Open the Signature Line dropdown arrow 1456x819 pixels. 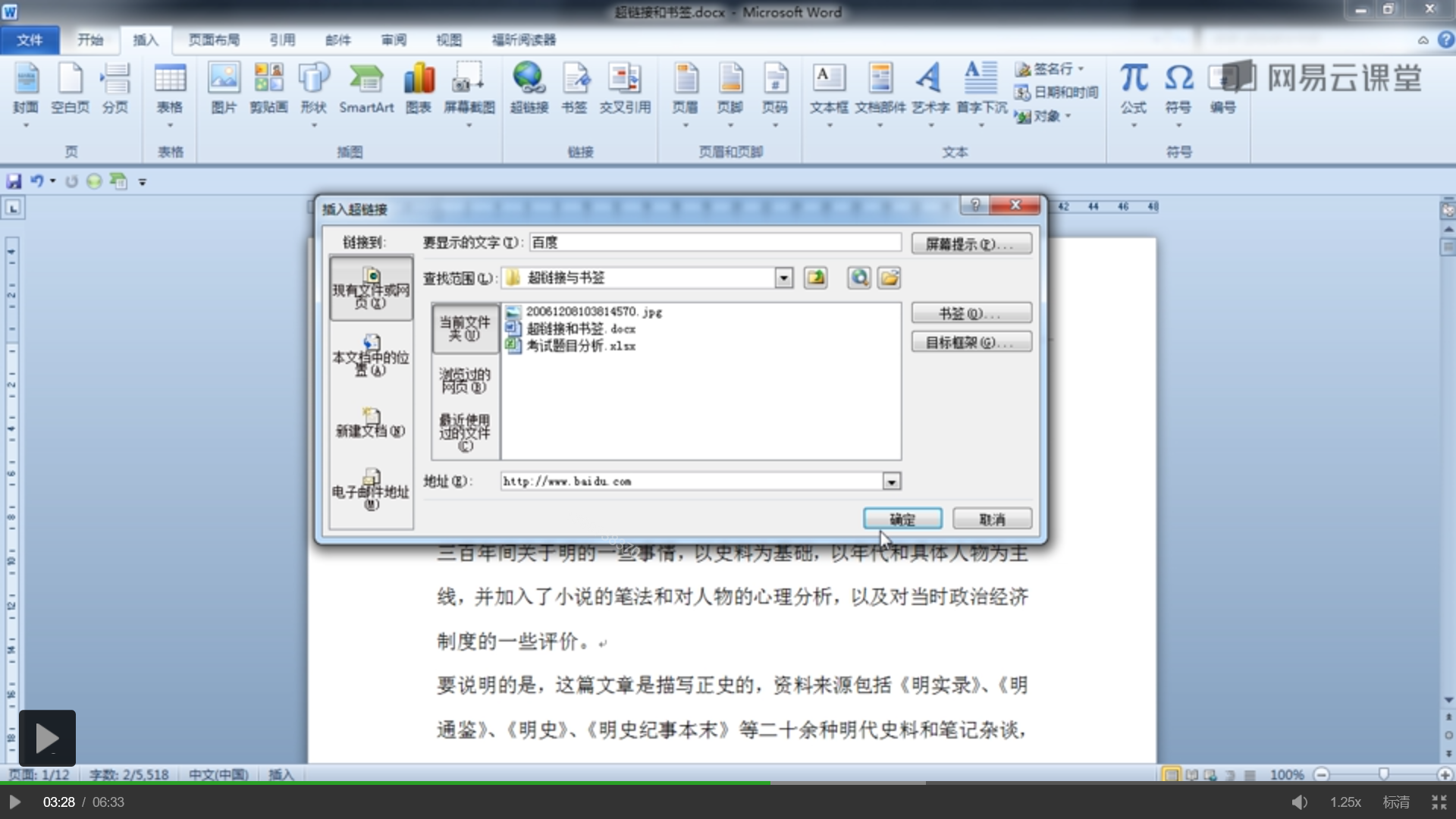click(x=1081, y=69)
